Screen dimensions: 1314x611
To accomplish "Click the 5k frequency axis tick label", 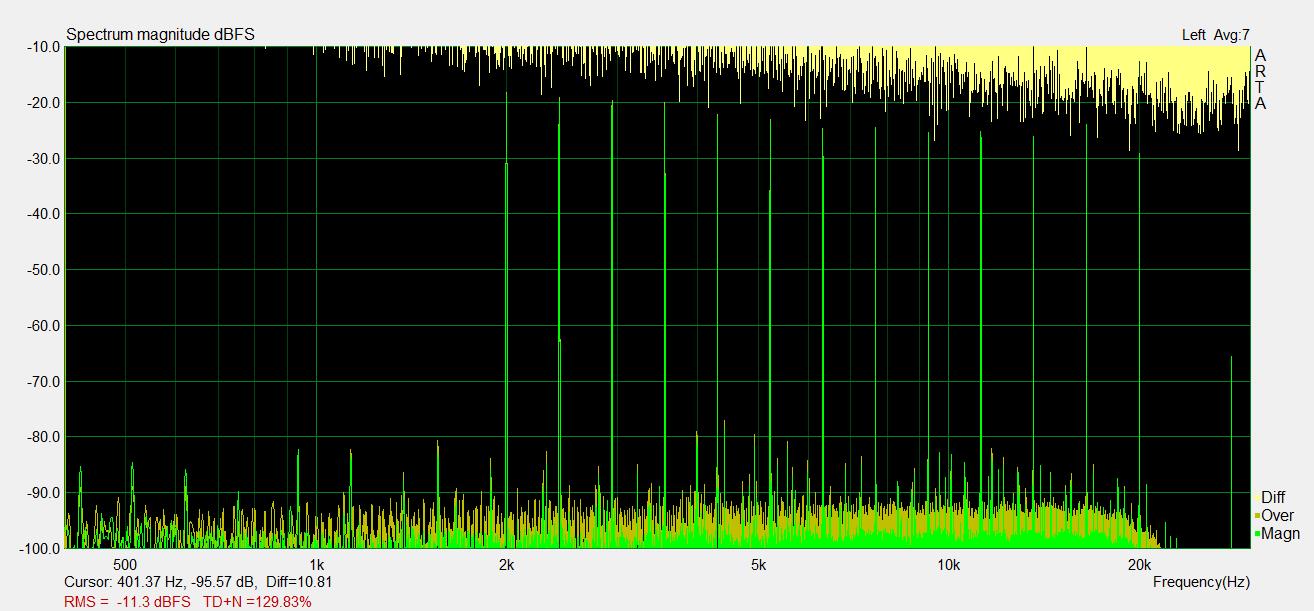I will click(x=758, y=564).
